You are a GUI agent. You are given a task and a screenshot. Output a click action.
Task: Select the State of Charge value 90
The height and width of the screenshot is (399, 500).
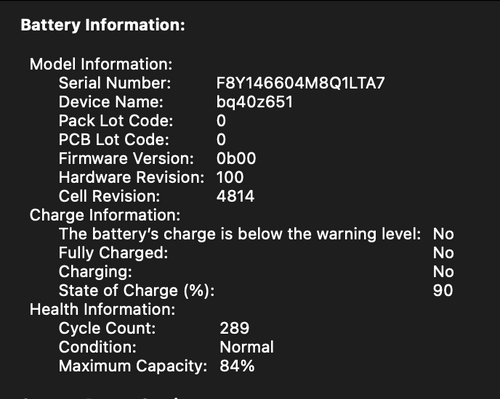click(x=443, y=291)
